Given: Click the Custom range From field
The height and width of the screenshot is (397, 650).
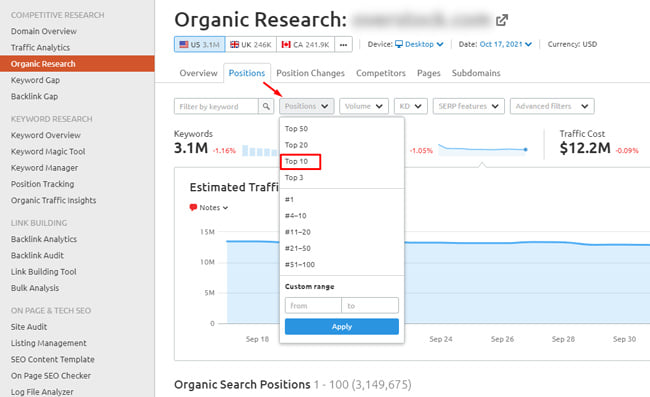Looking at the screenshot, I should 313,305.
